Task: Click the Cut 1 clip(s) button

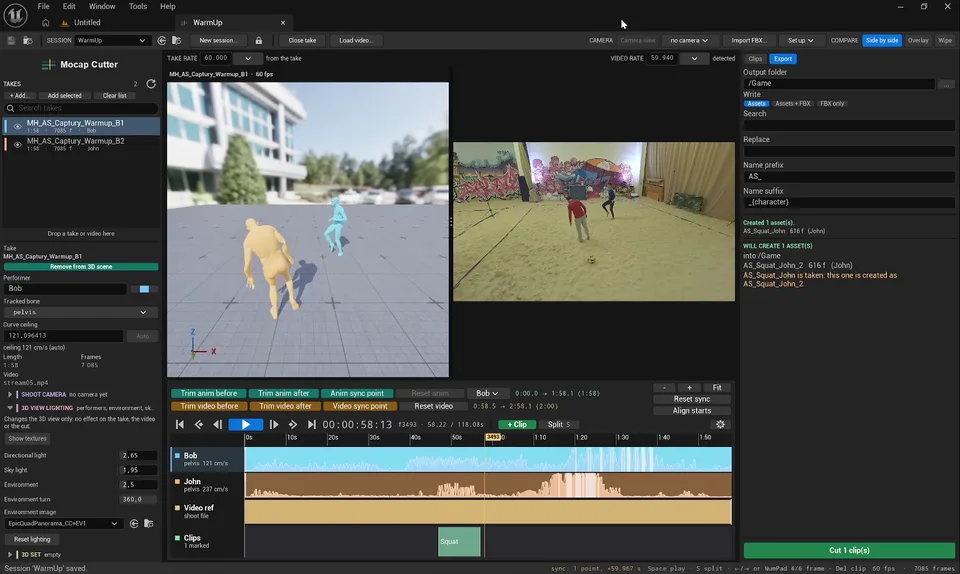Action: 849,550
